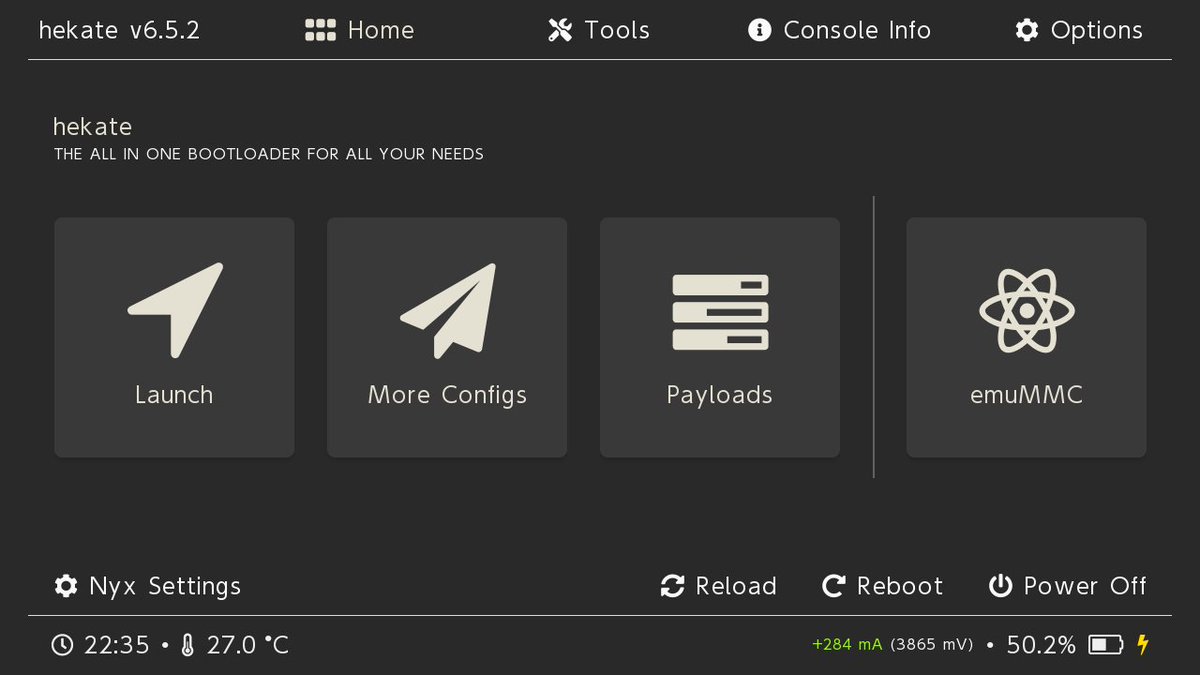Click the Reboot arrow icon

click(x=834, y=586)
